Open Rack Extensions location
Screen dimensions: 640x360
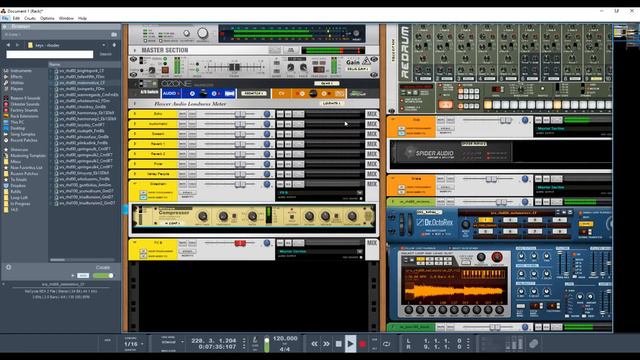coord(24,116)
